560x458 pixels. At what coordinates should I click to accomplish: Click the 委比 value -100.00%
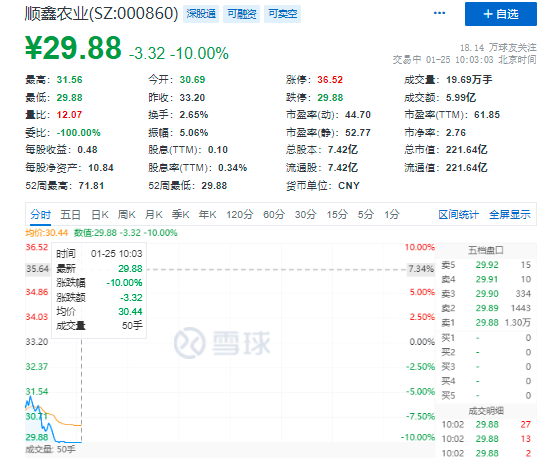(79, 133)
